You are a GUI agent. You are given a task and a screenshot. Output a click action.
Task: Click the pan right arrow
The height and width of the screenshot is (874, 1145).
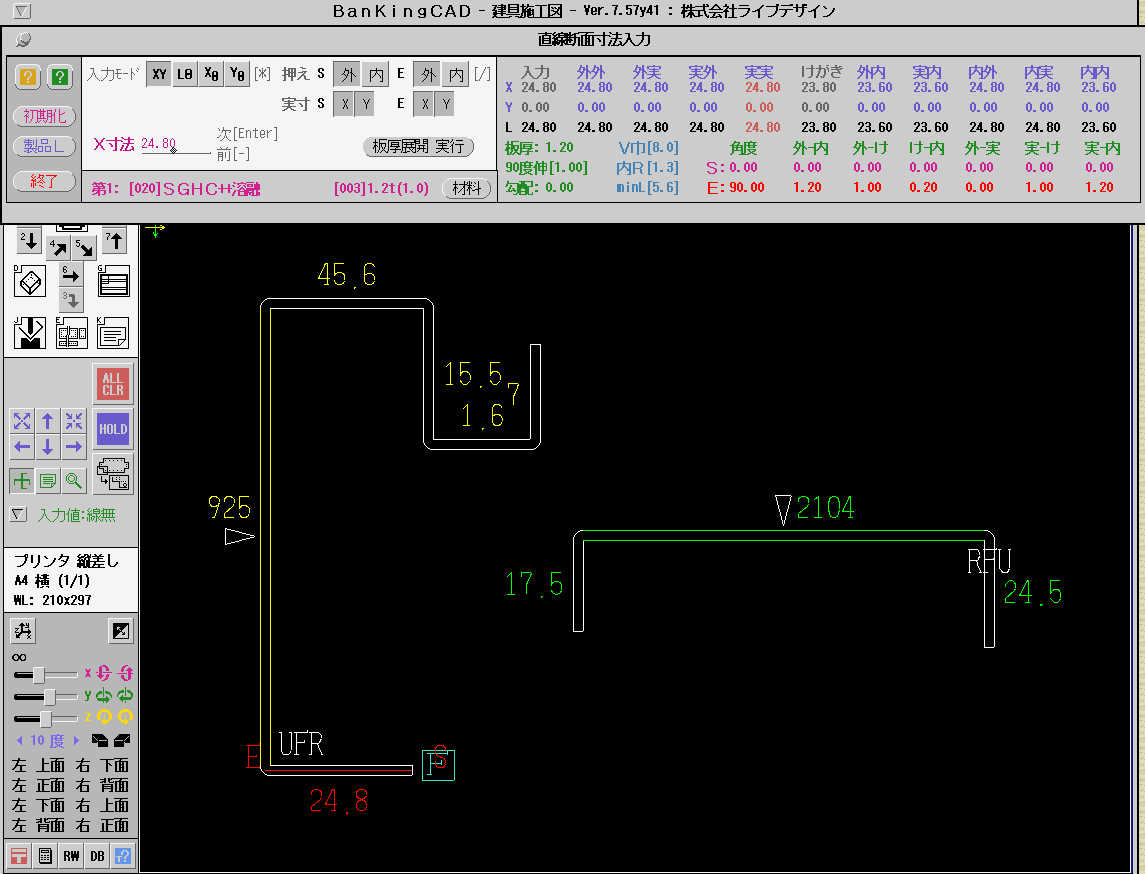pos(74,446)
